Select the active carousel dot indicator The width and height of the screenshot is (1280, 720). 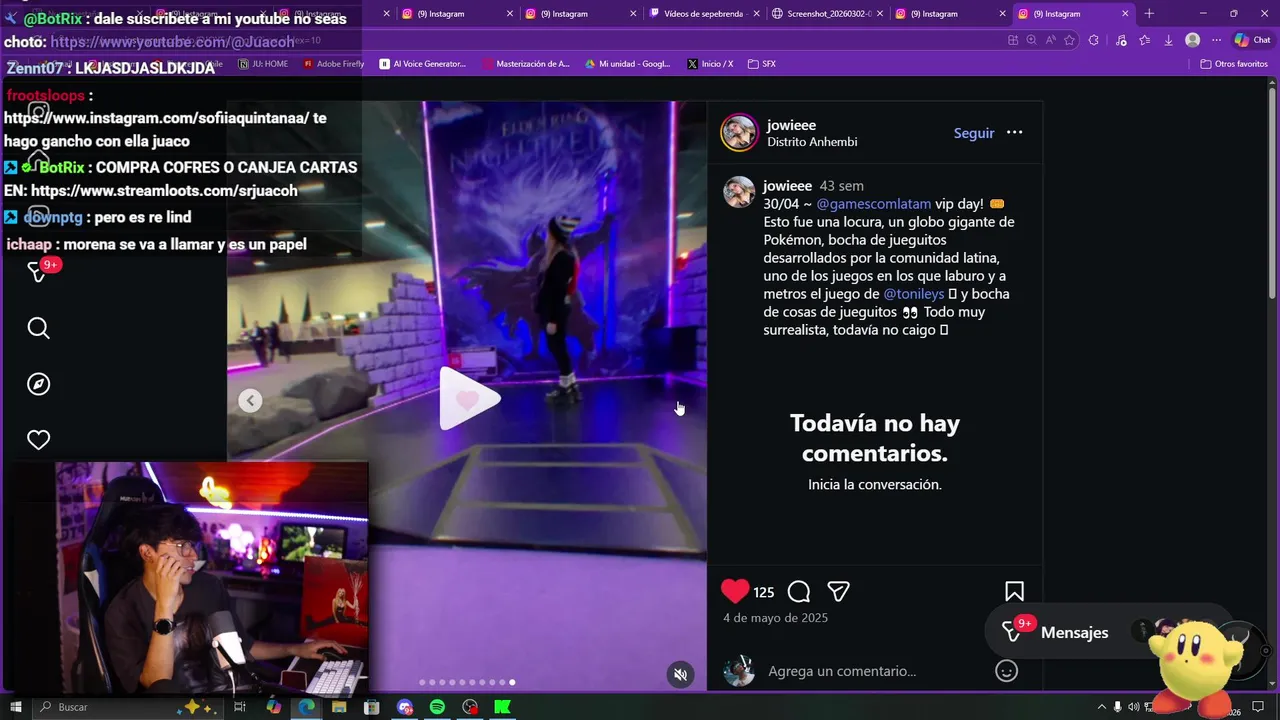coord(512,682)
